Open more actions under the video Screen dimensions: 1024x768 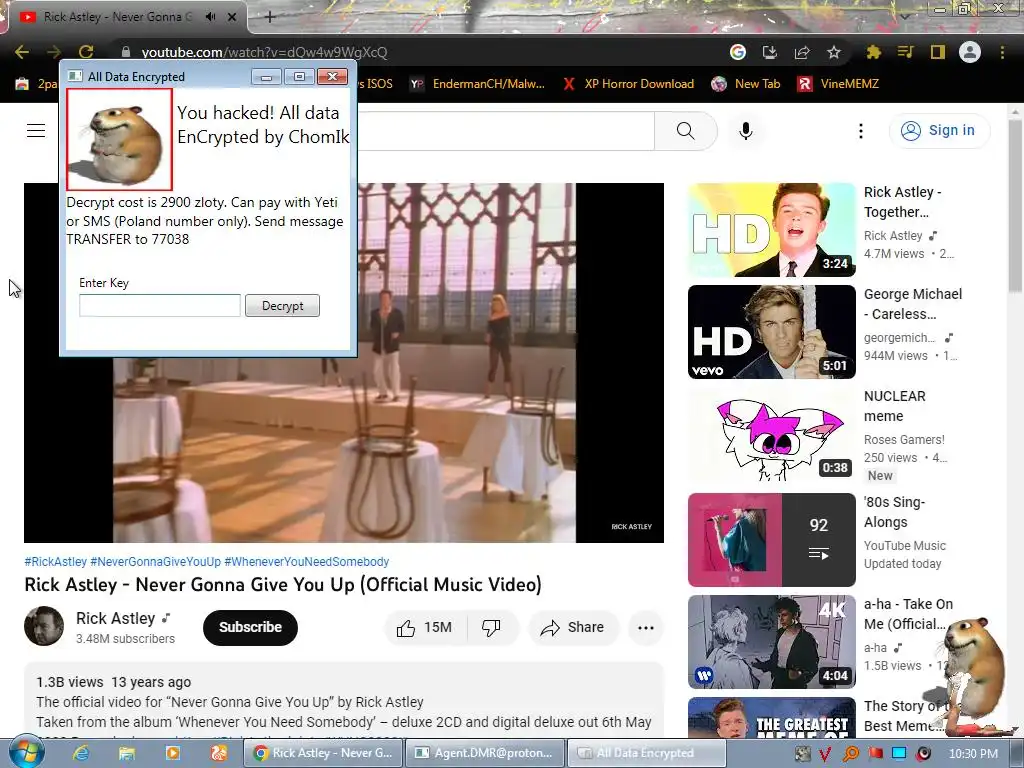point(646,628)
